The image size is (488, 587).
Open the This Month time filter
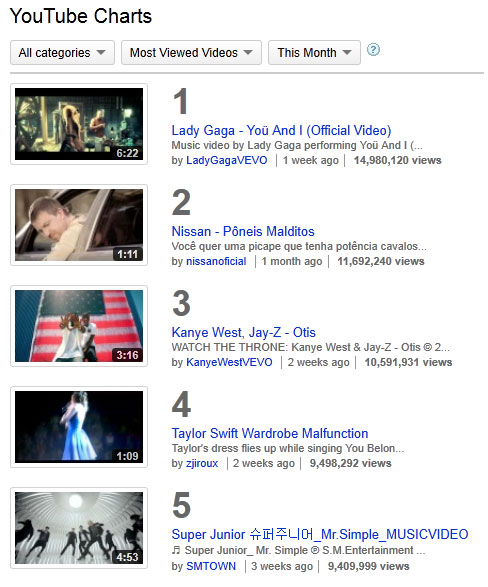314,53
